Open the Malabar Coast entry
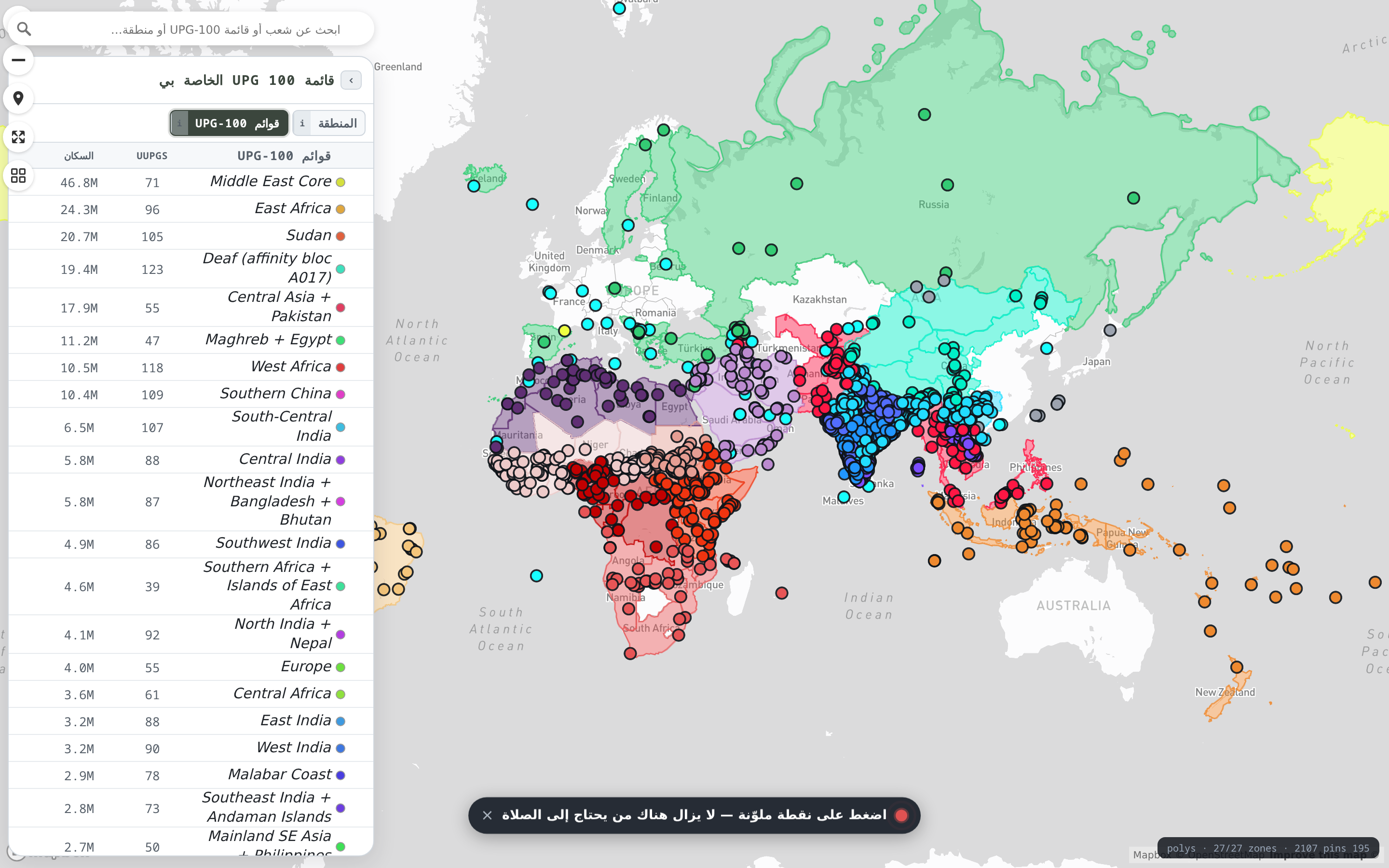 (x=191, y=775)
